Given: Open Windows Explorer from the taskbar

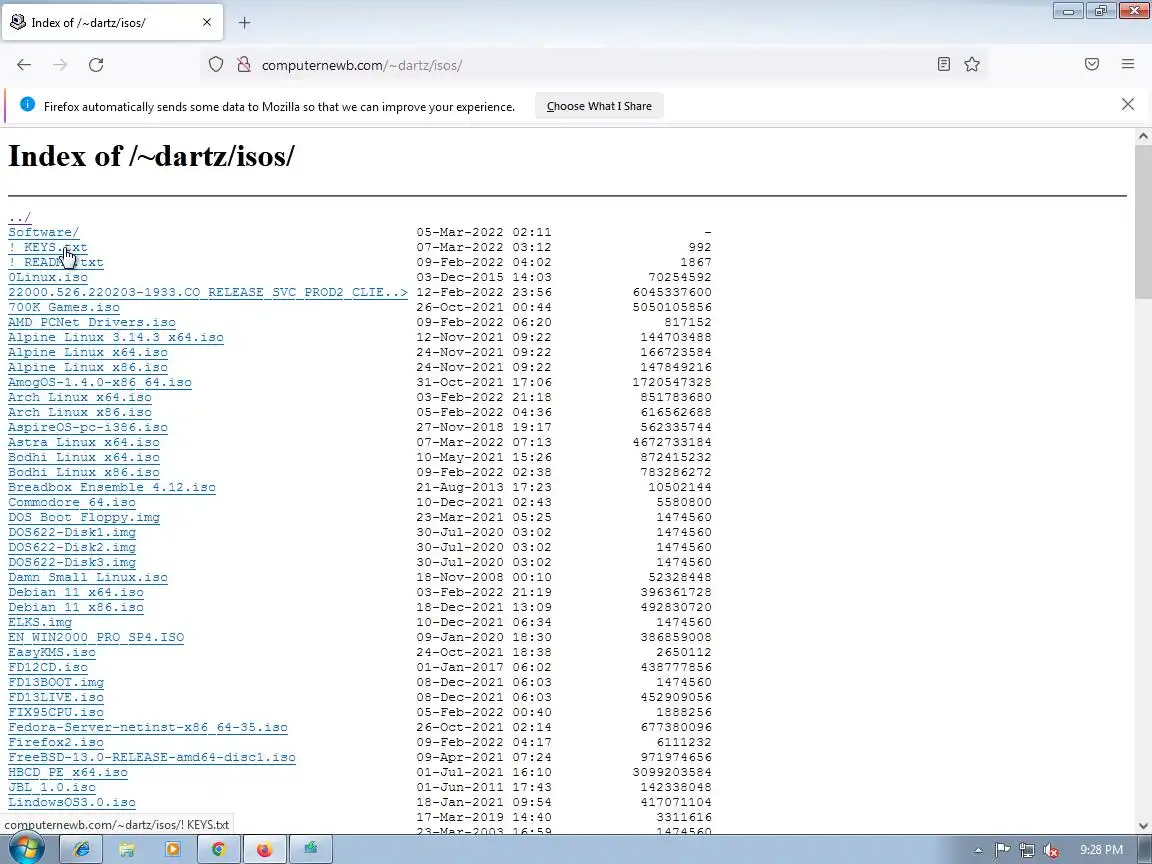Looking at the screenshot, I should 127,849.
